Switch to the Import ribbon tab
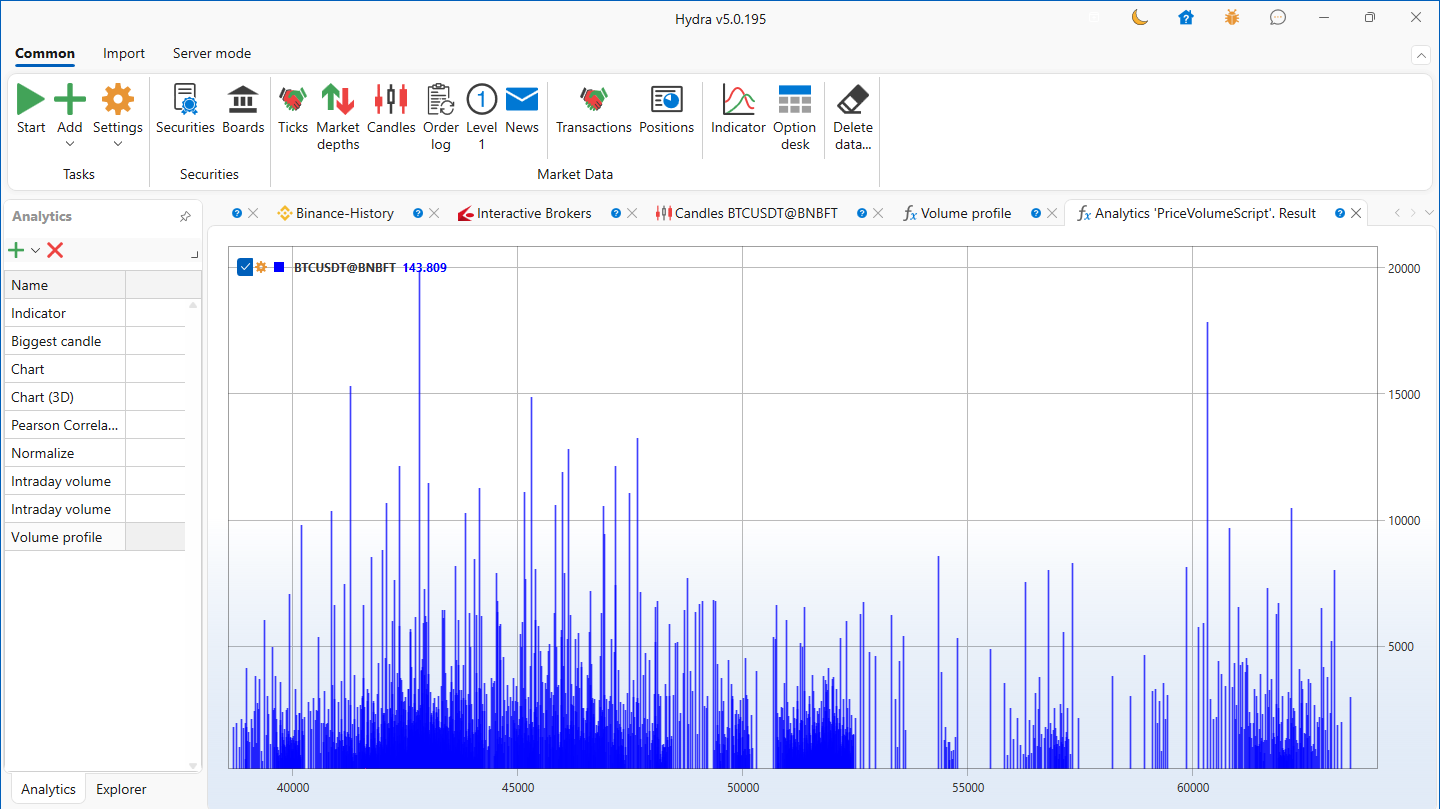 point(124,54)
